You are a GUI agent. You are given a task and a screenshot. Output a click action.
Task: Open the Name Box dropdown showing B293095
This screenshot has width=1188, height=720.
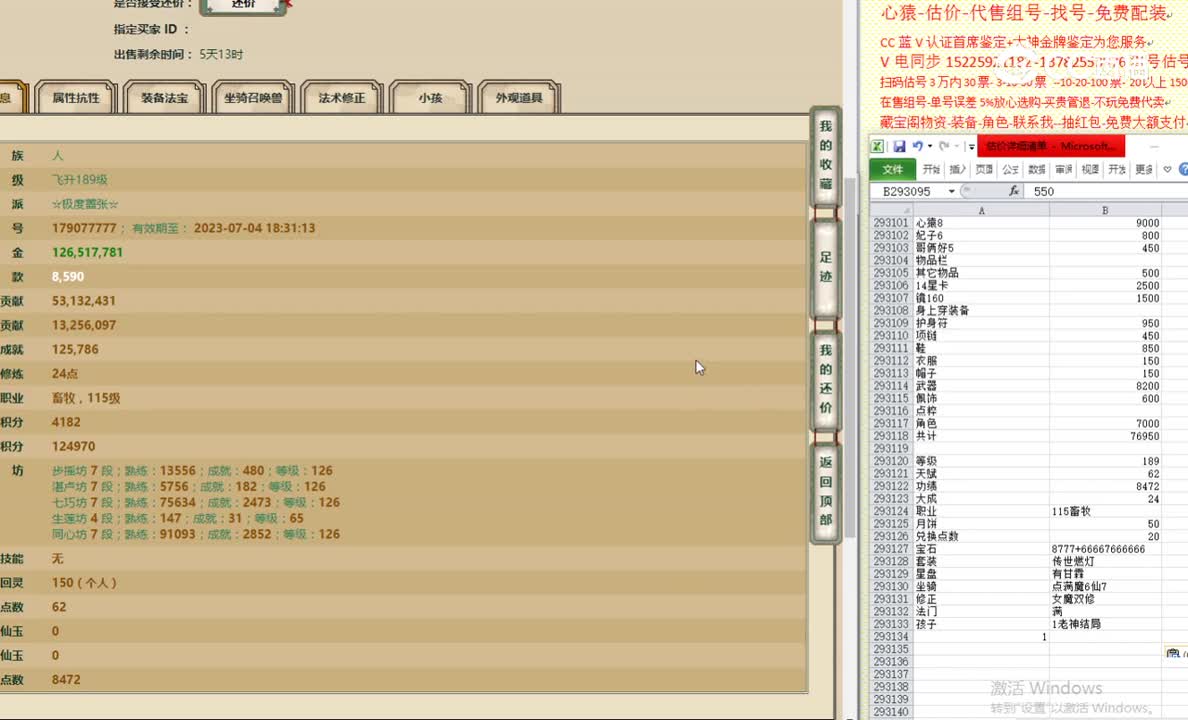[x=951, y=190]
